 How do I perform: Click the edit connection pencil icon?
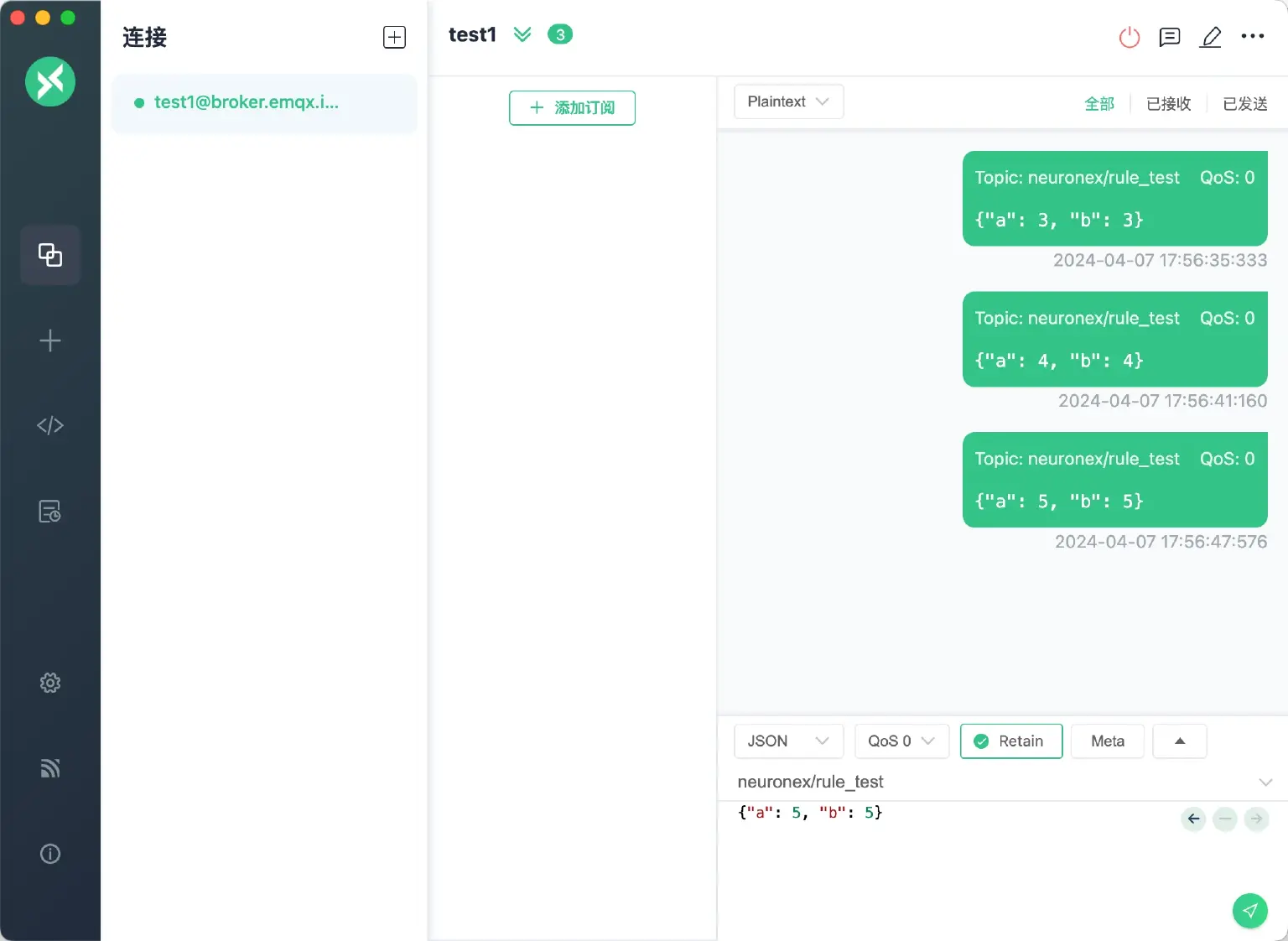click(x=1211, y=37)
